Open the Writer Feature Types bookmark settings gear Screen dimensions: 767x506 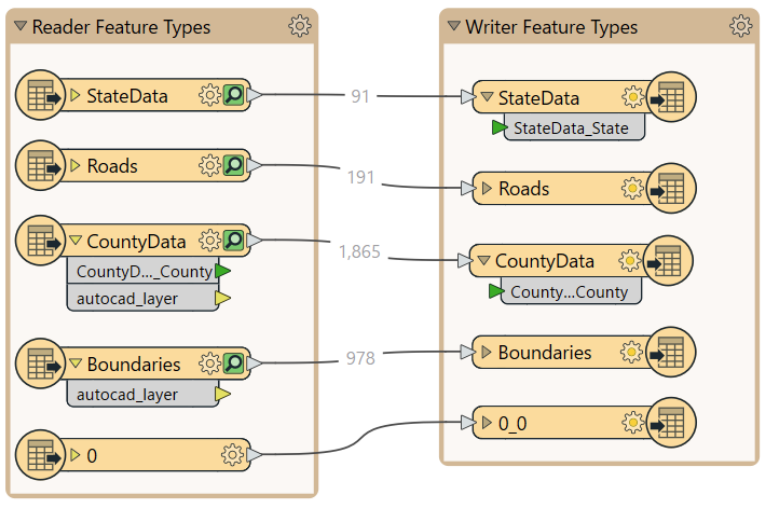click(x=741, y=26)
